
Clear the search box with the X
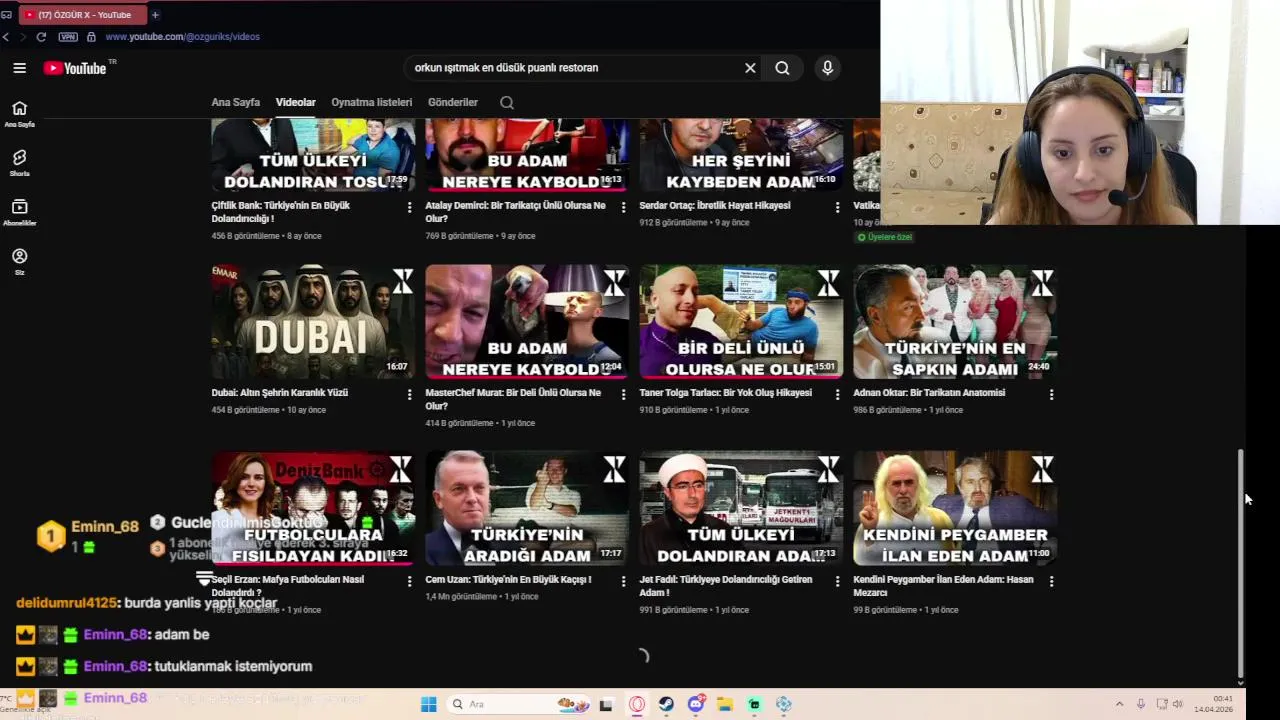coord(750,68)
